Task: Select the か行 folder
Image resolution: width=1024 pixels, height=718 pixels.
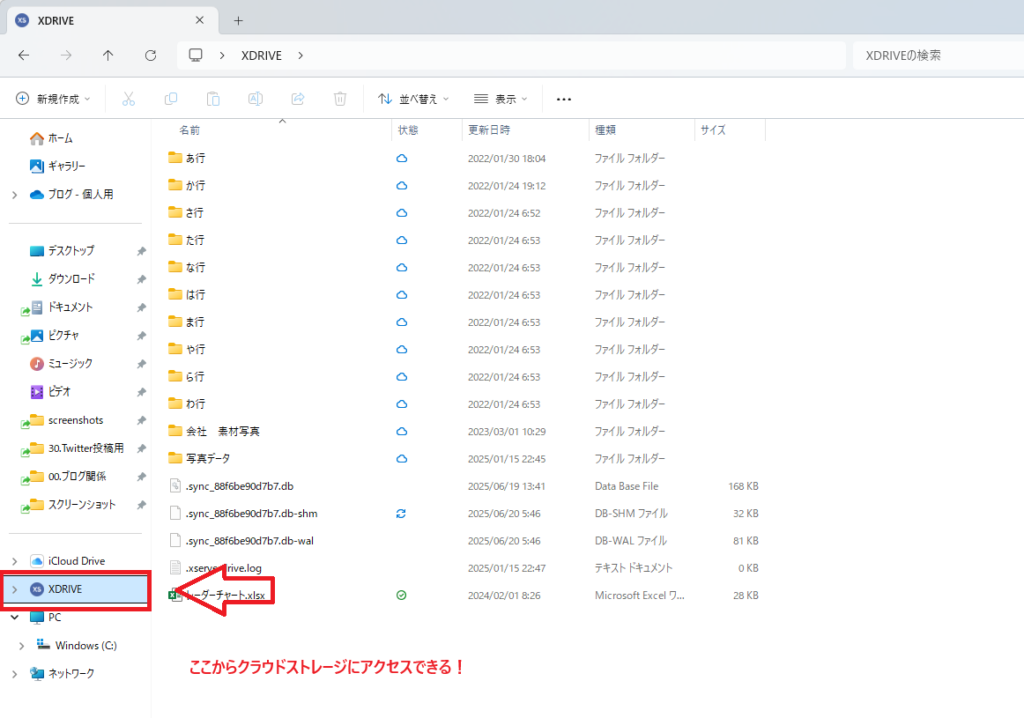Action: coord(187,186)
